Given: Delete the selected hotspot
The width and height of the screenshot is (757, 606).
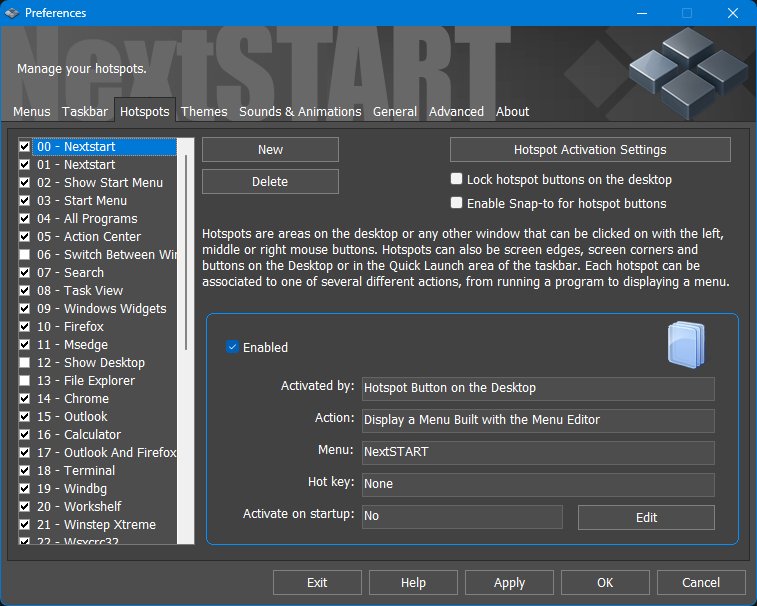Looking at the screenshot, I should point(270,182).
